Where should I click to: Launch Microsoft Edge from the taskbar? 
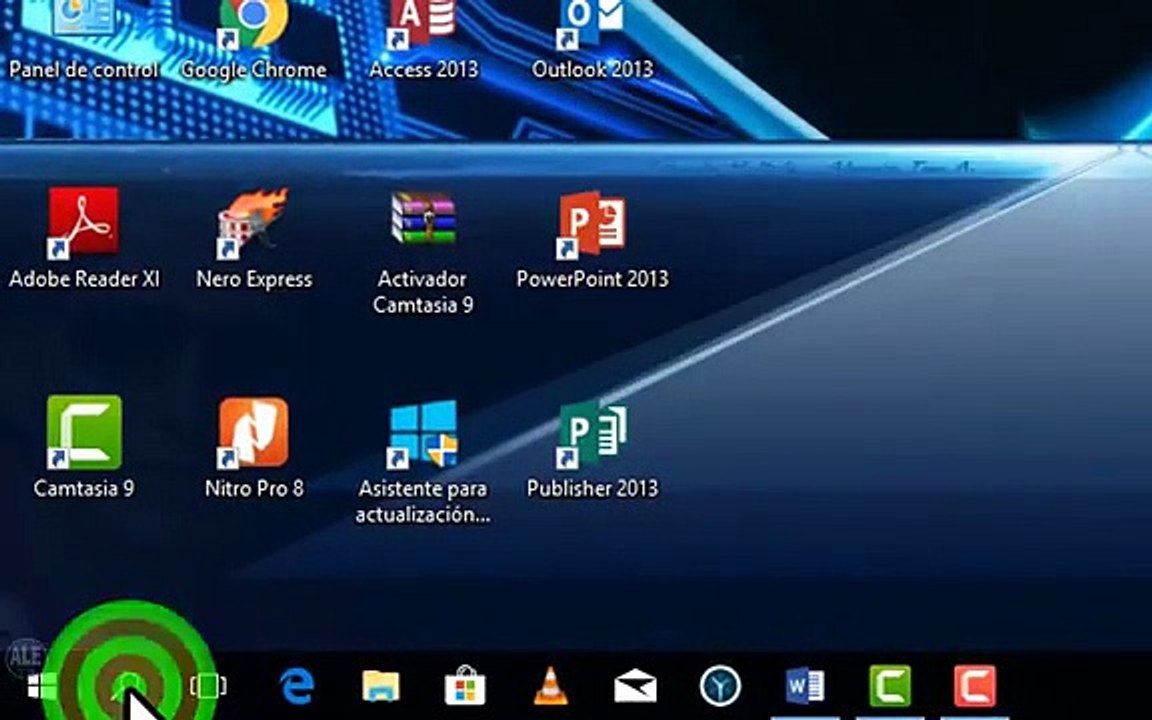pos(297,686)
